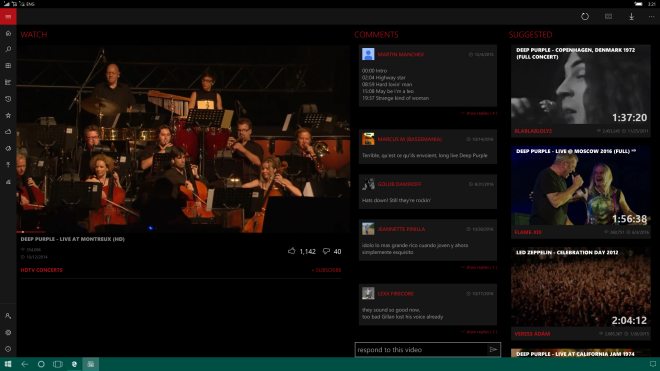
Task: Open Cortana circle on the taskbar
Action: 41,364
